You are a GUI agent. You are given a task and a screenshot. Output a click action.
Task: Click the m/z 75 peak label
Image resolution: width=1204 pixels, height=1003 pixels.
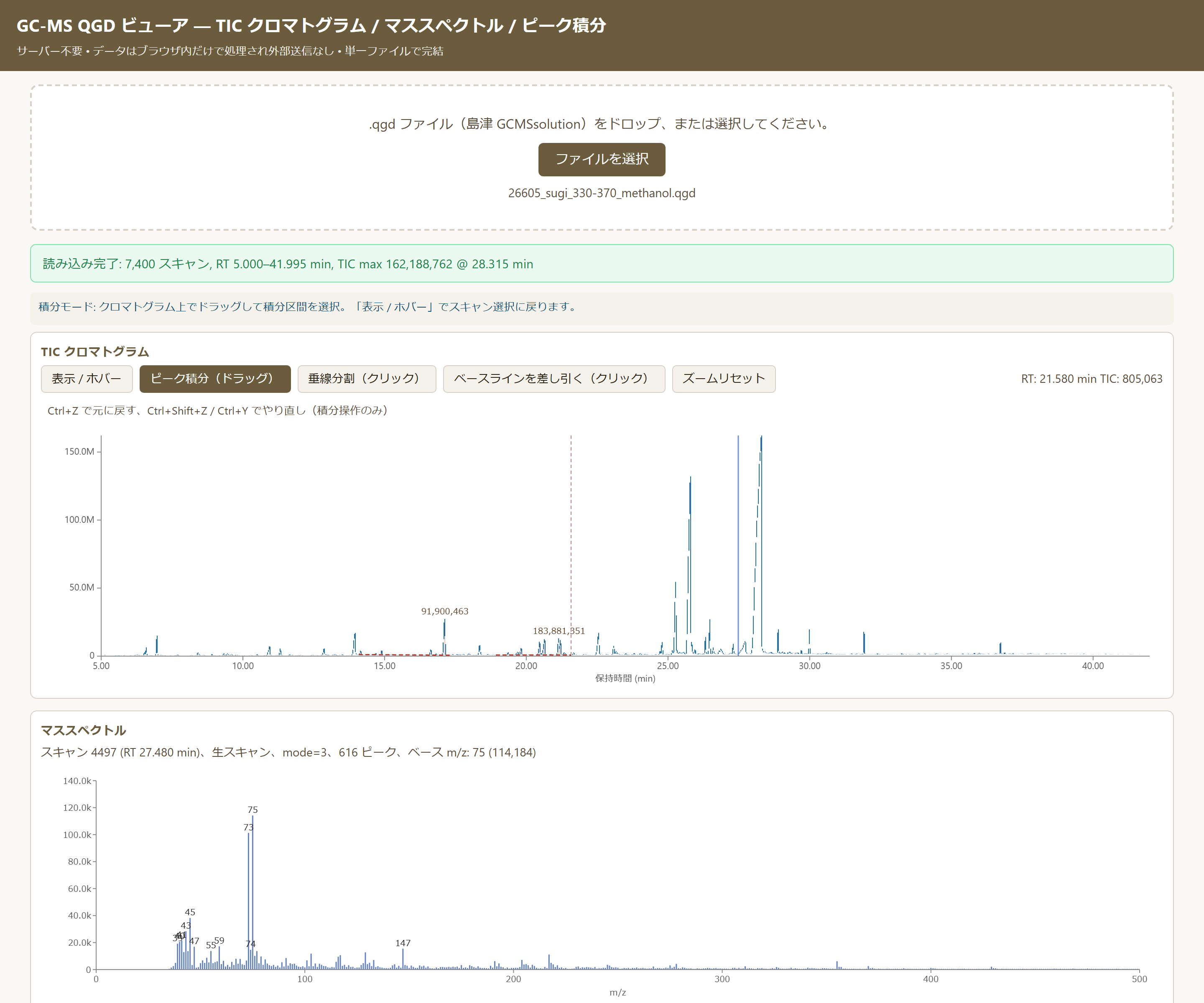252,809
